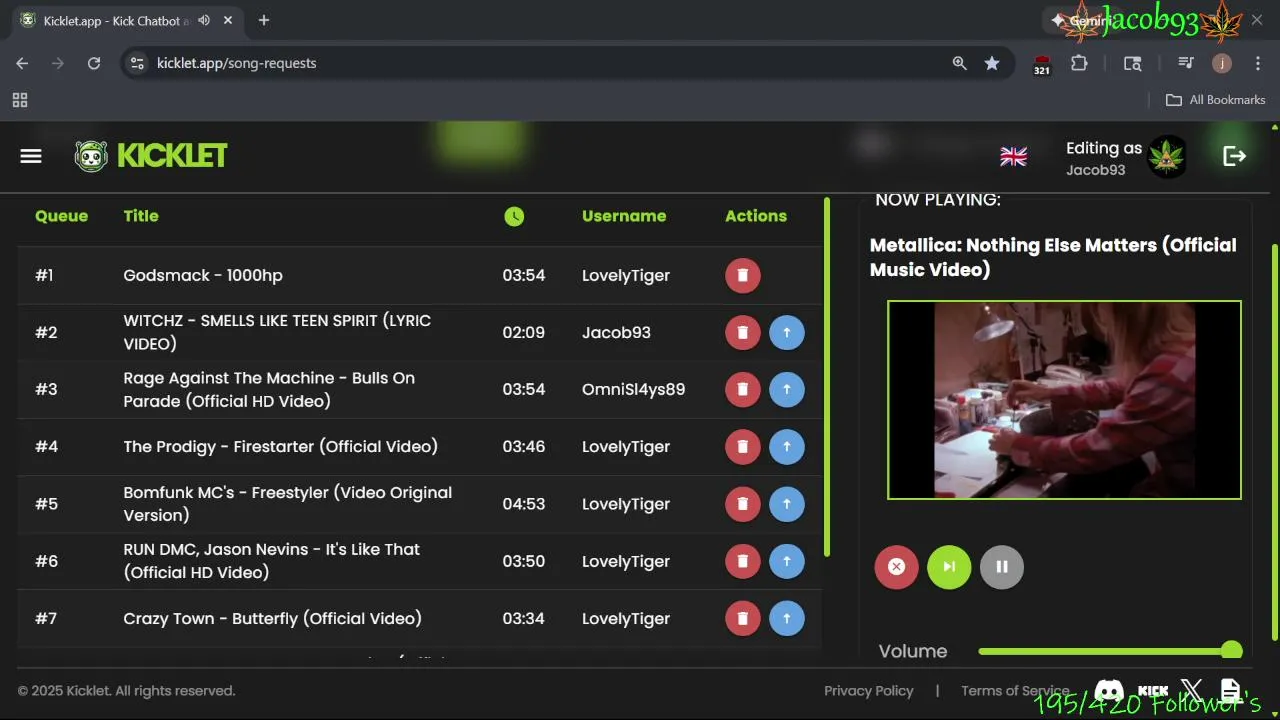Click the now playing Metallica title
The width and height of the screenshot is (1280, 720).
[1053, 257]
